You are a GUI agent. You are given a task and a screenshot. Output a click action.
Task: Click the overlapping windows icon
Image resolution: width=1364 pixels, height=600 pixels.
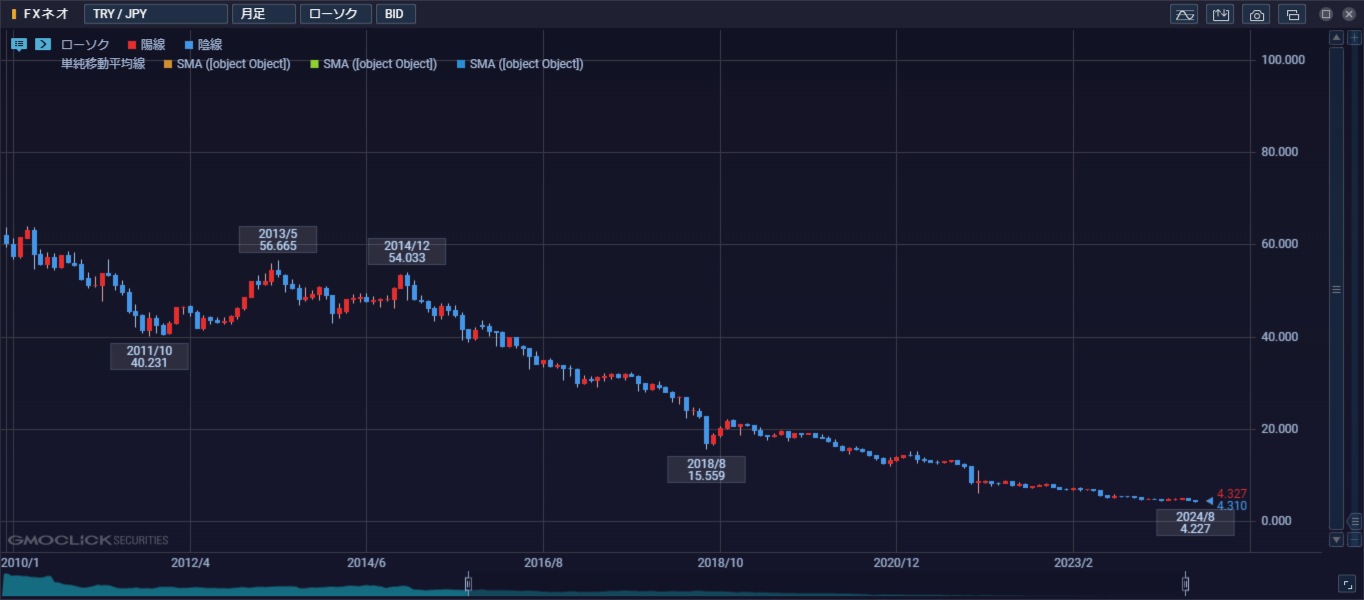click(1293, 14)
